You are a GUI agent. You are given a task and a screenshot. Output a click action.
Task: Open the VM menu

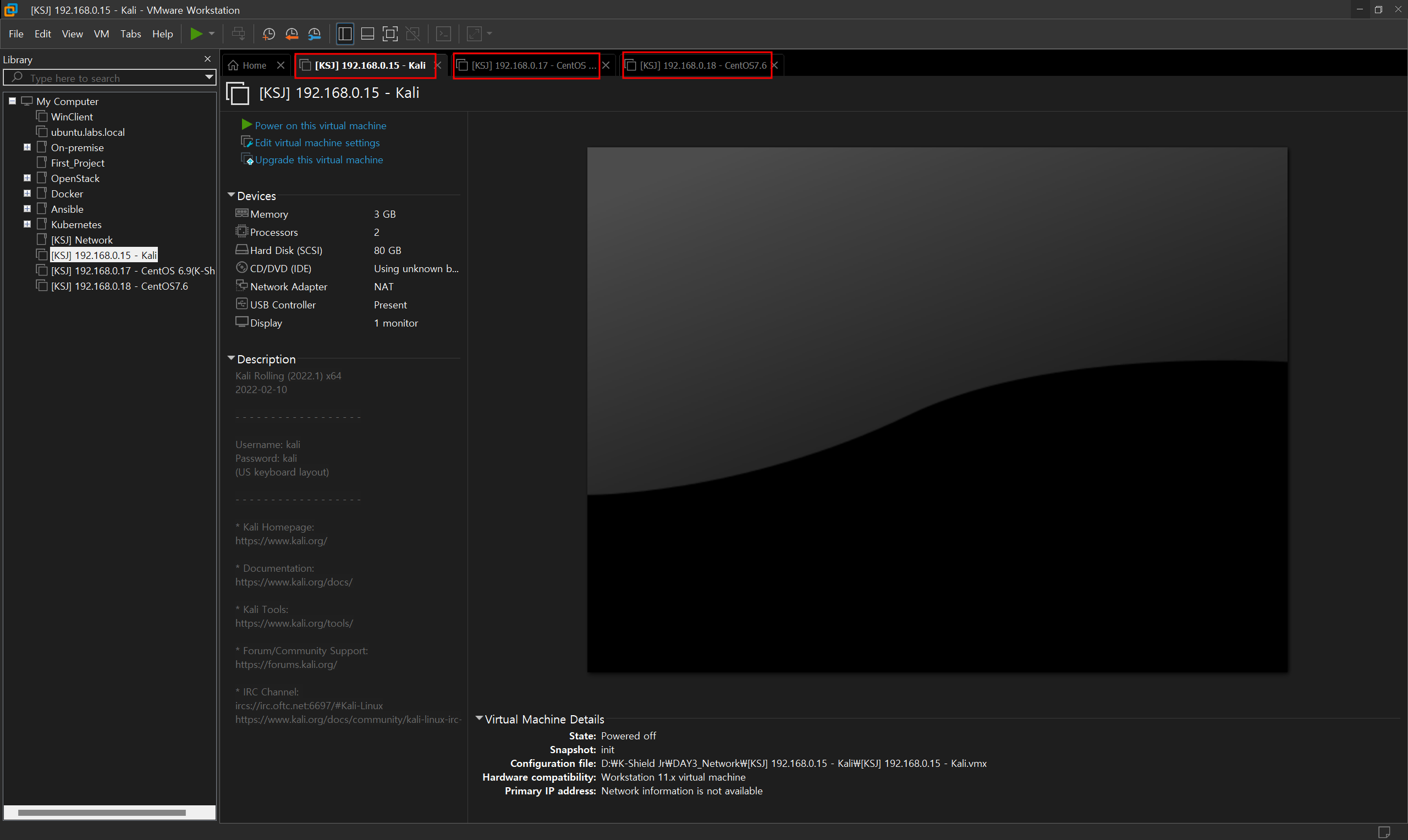click(x=101, y=34)
